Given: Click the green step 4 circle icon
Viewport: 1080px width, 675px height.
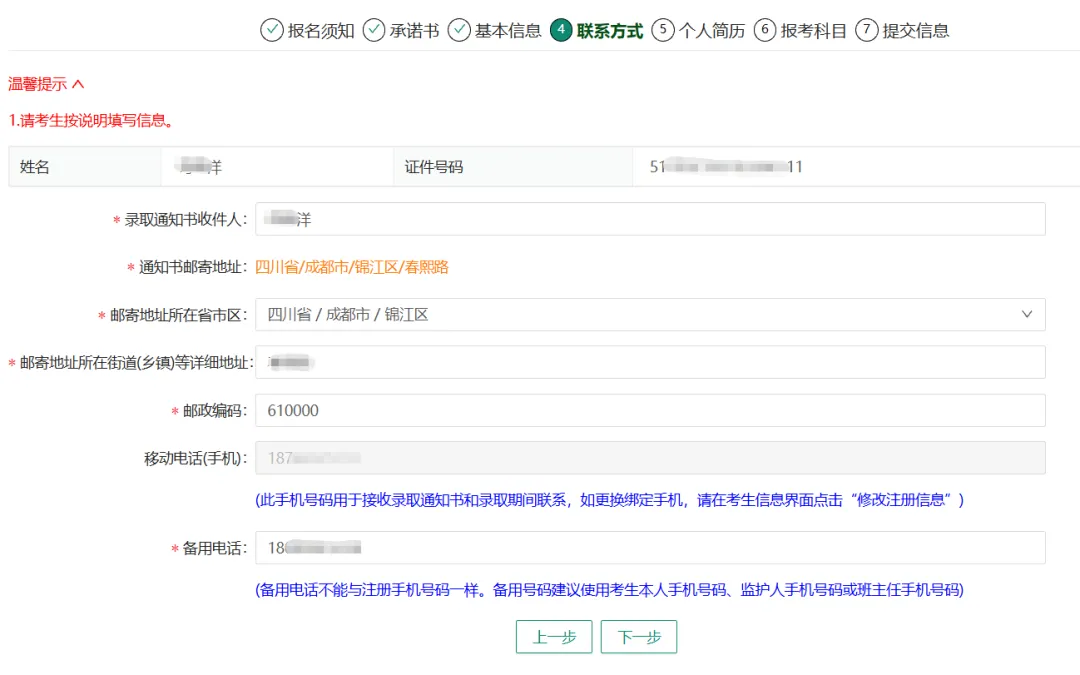Looking at the screenshot, I should coord(561,30).
